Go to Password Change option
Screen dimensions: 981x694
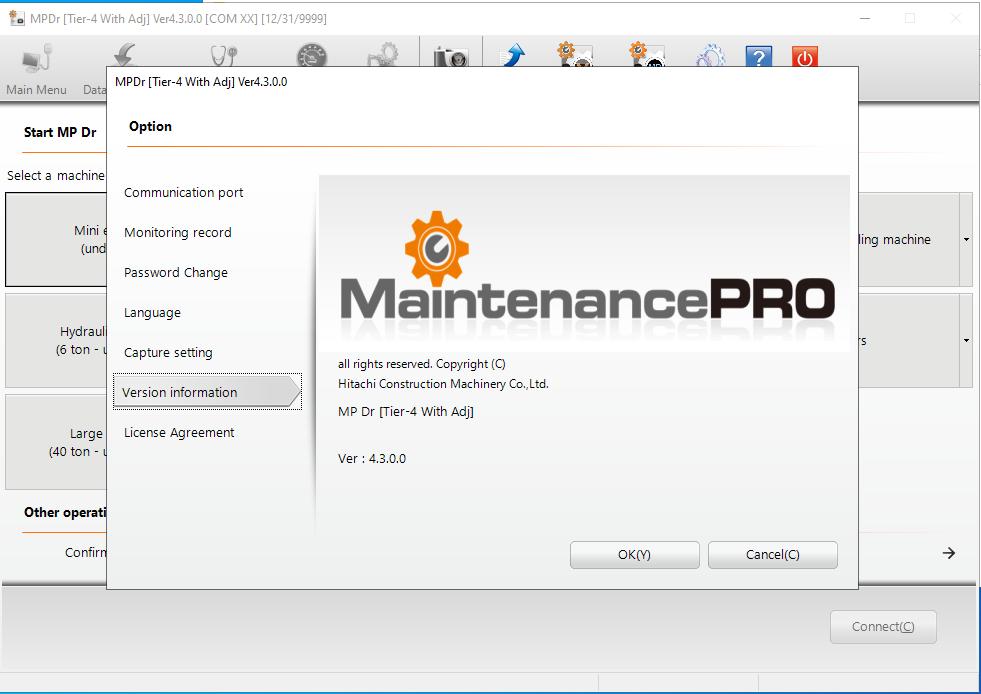(x=176, y=273)
